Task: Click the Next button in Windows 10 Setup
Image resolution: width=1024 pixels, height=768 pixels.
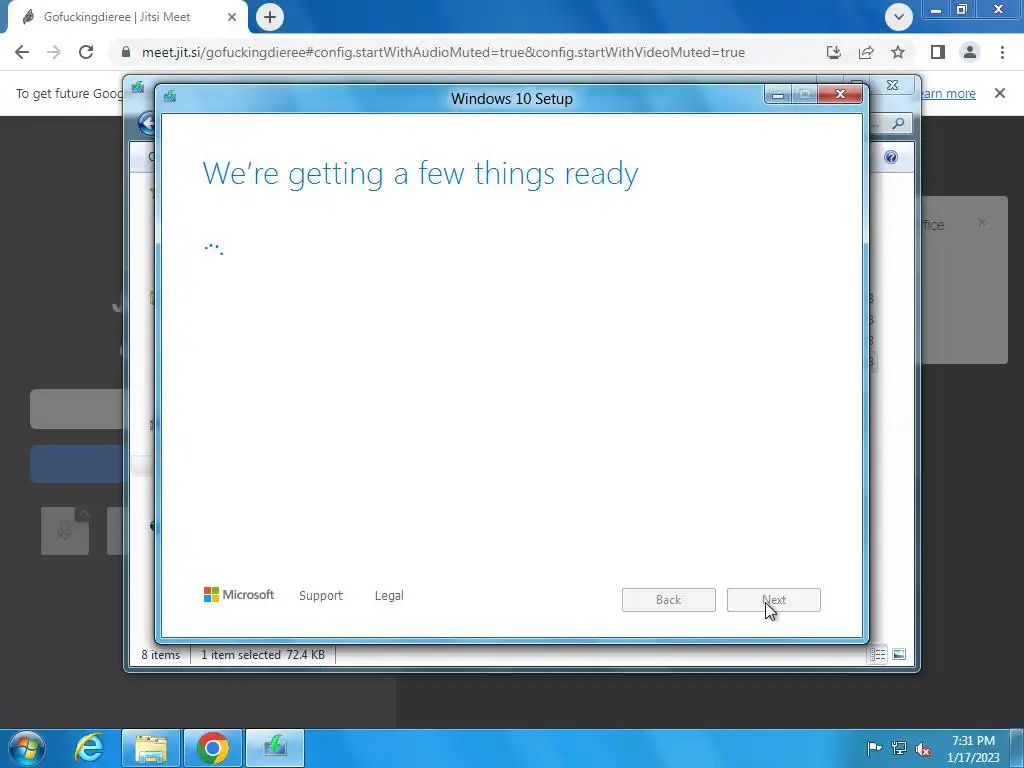Action: coord(773,600)
